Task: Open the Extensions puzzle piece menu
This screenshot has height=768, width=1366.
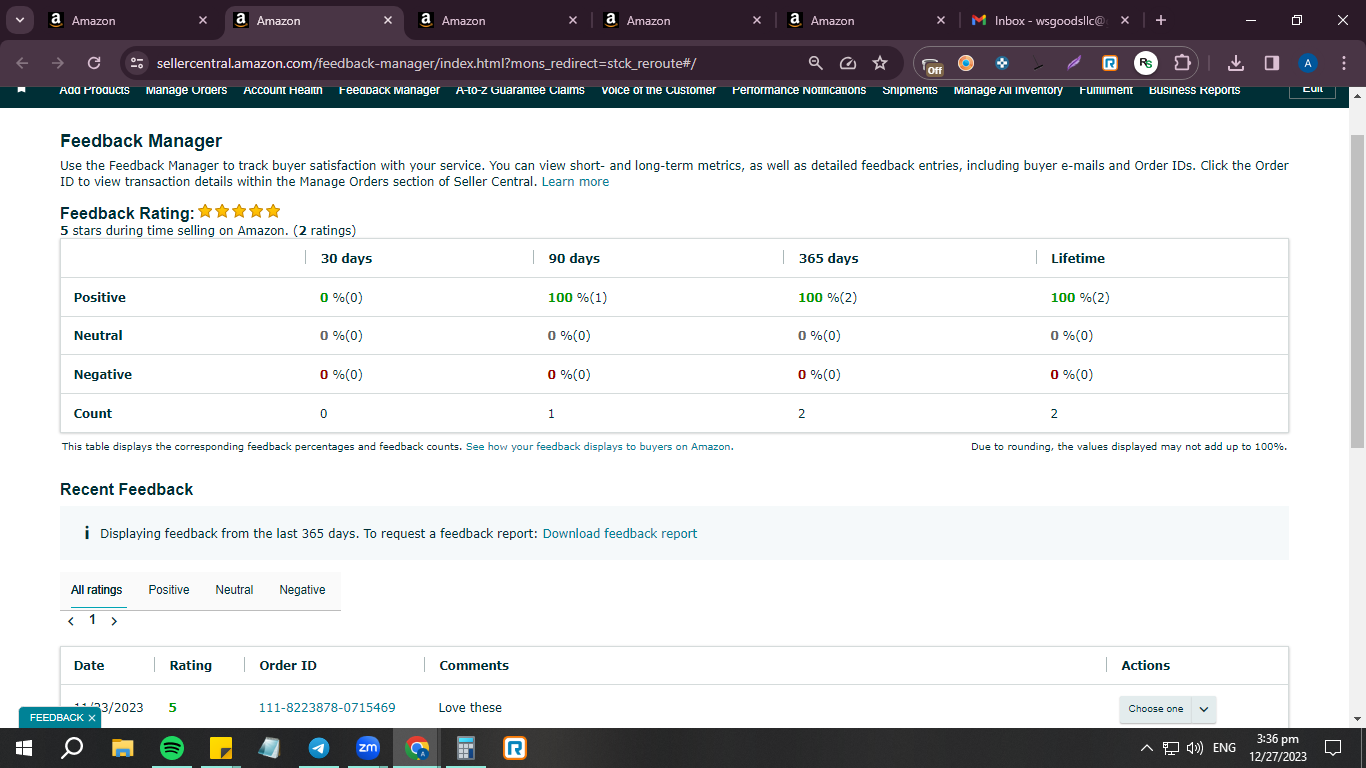Action: coord(1182,63)
